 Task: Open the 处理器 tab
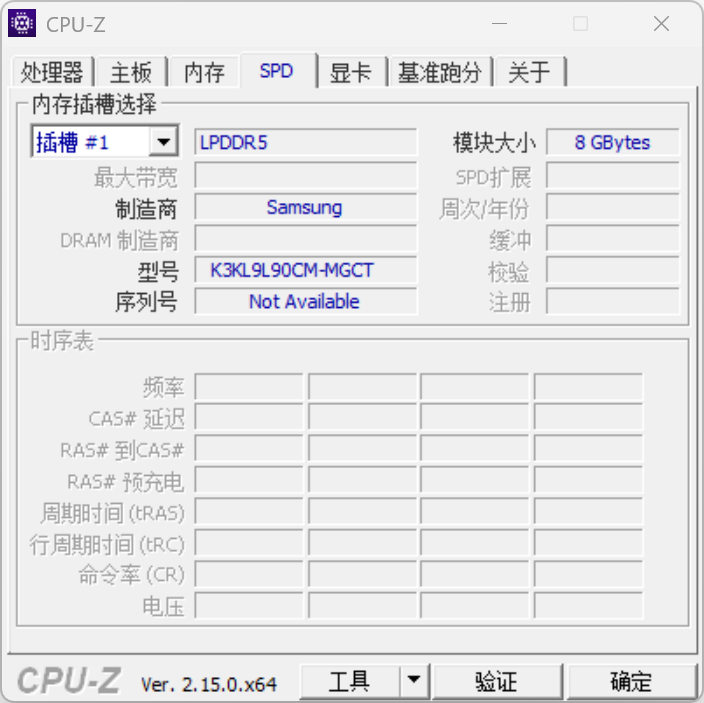(x=52, y=72)
